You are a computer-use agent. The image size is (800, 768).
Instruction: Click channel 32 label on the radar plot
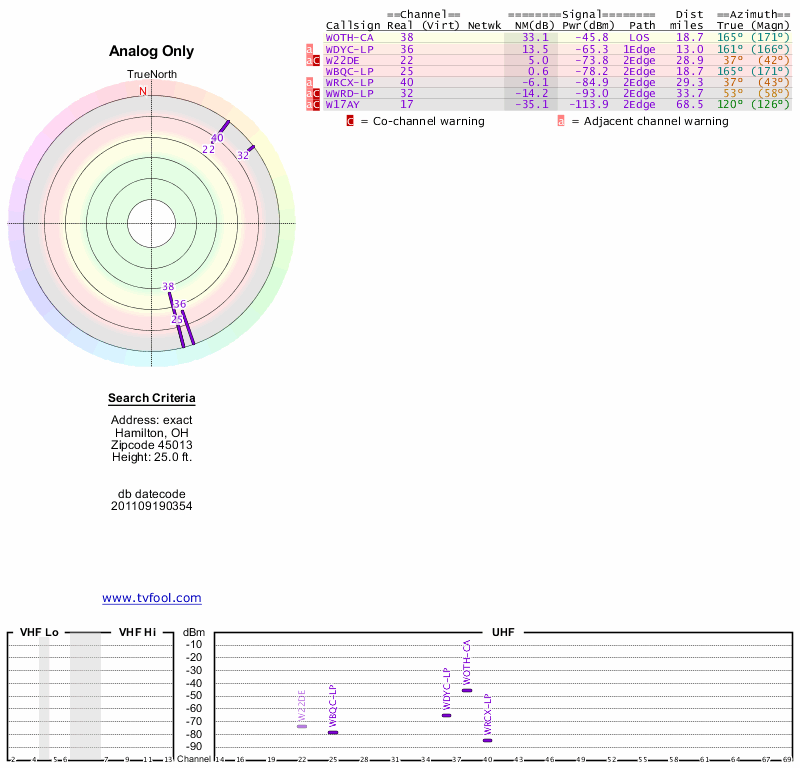(243, 155)
